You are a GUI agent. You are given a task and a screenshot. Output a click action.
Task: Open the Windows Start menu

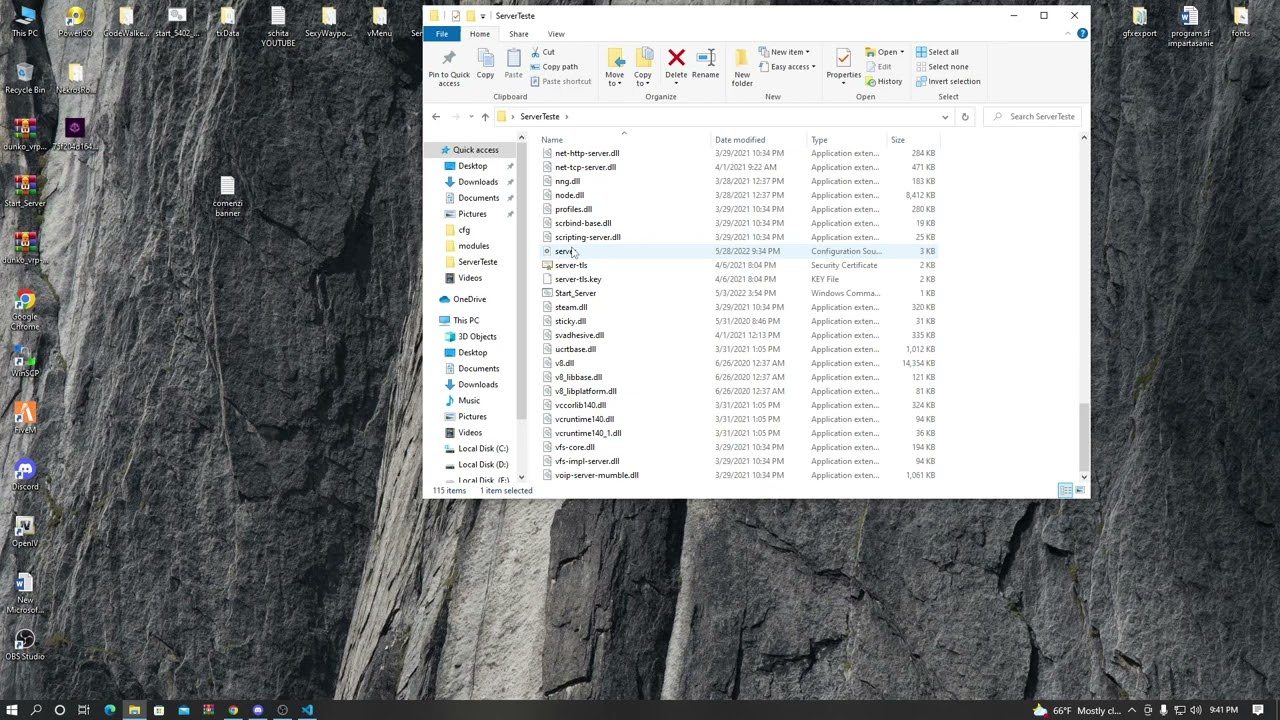tap(12, 710)
